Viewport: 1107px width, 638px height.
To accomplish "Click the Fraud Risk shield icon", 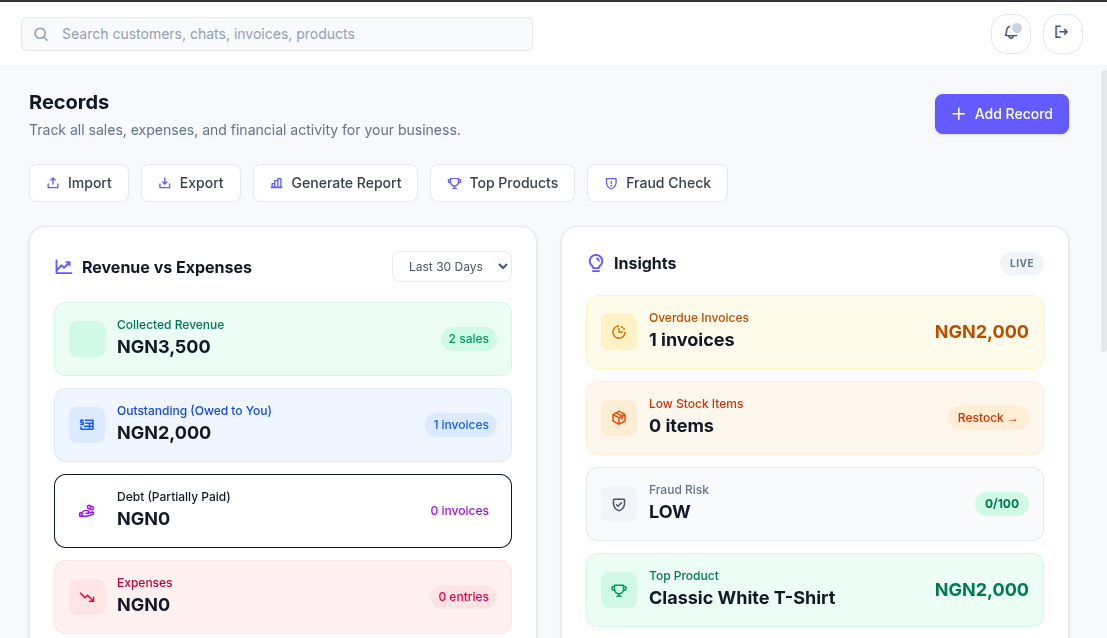I will point(618,505).
